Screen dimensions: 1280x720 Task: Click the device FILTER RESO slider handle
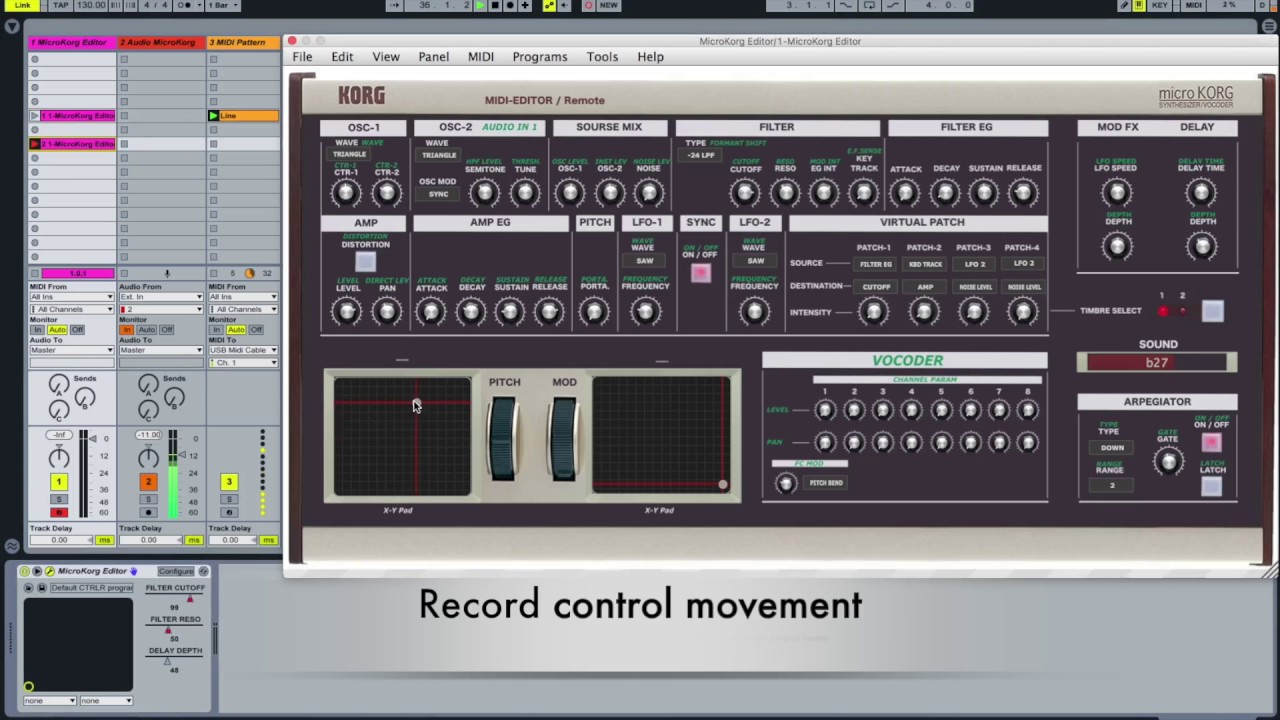click(168, 631)
